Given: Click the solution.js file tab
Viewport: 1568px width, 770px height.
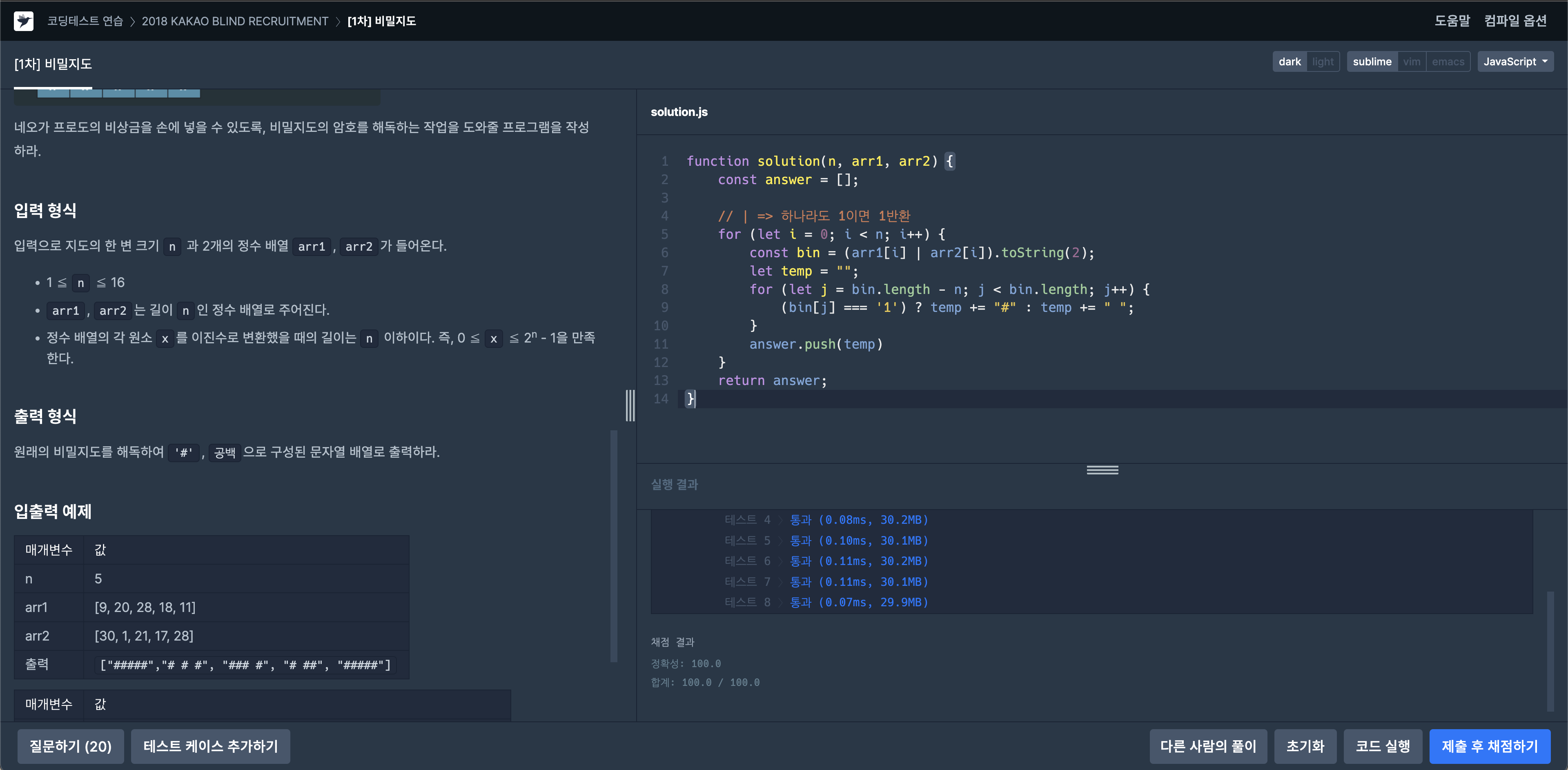Looking at the screenshot, I should (x=679, y=112).
